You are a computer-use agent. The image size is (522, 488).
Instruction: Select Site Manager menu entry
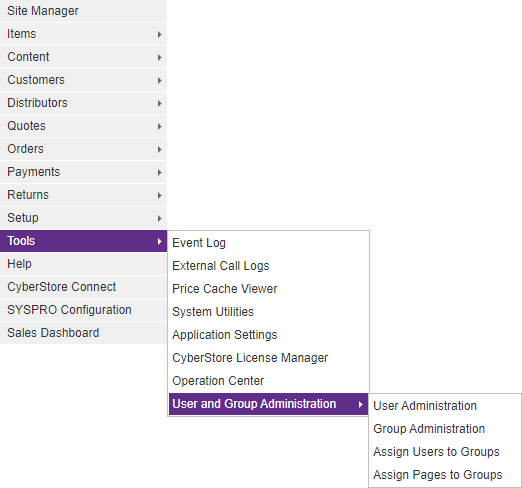click(83, 11)
